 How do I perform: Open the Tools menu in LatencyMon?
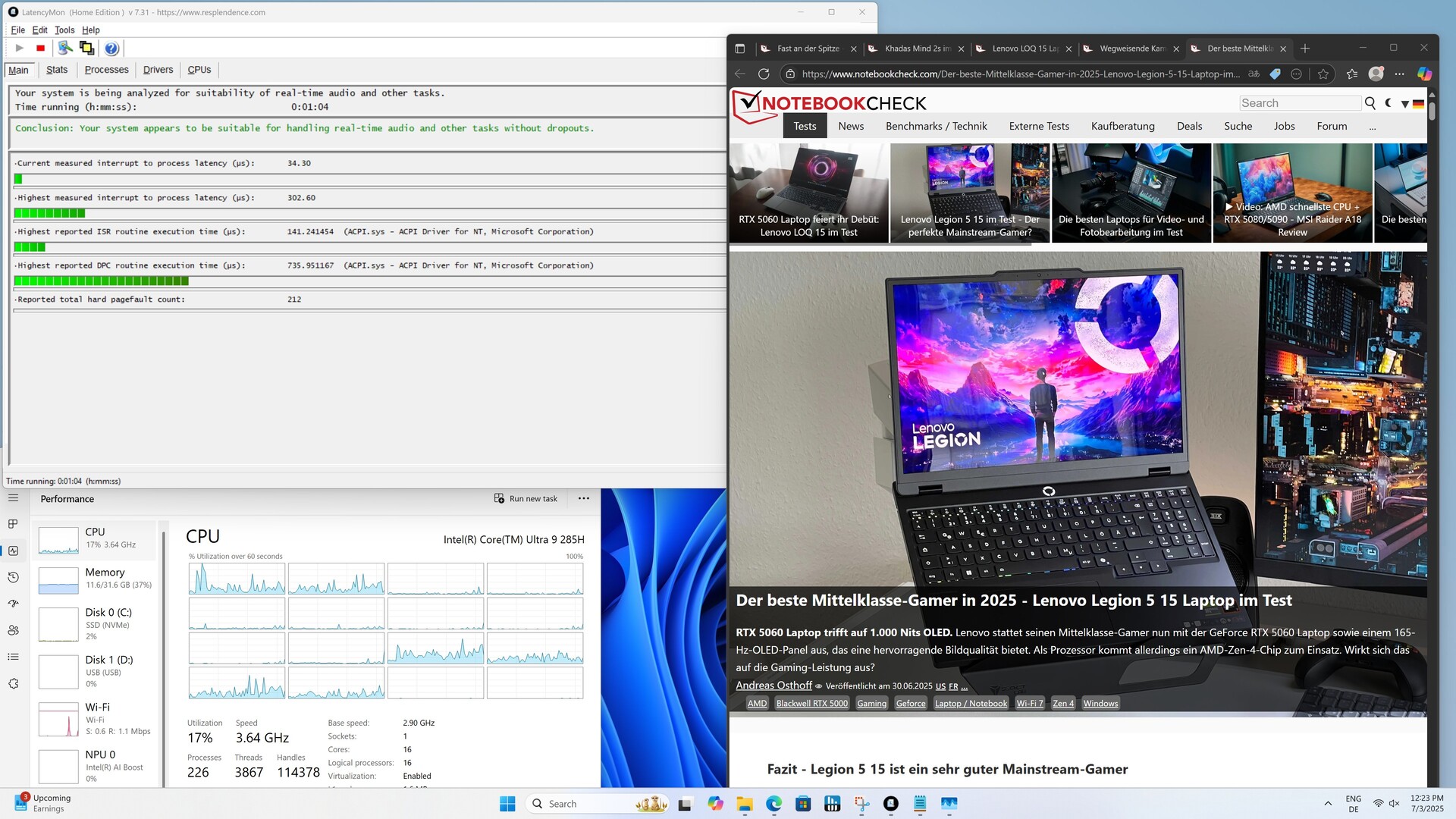[64, 30]
